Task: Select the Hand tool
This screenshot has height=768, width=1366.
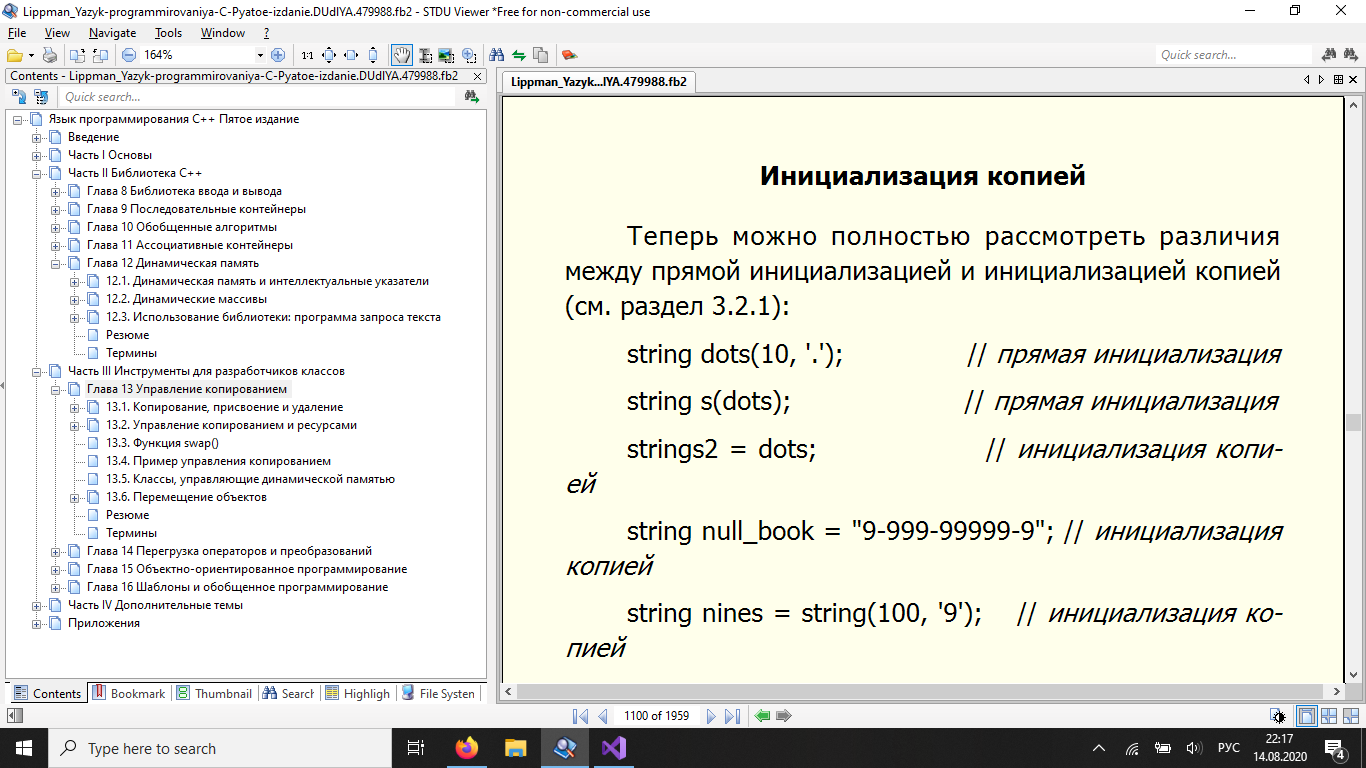Action: point(401,55)
